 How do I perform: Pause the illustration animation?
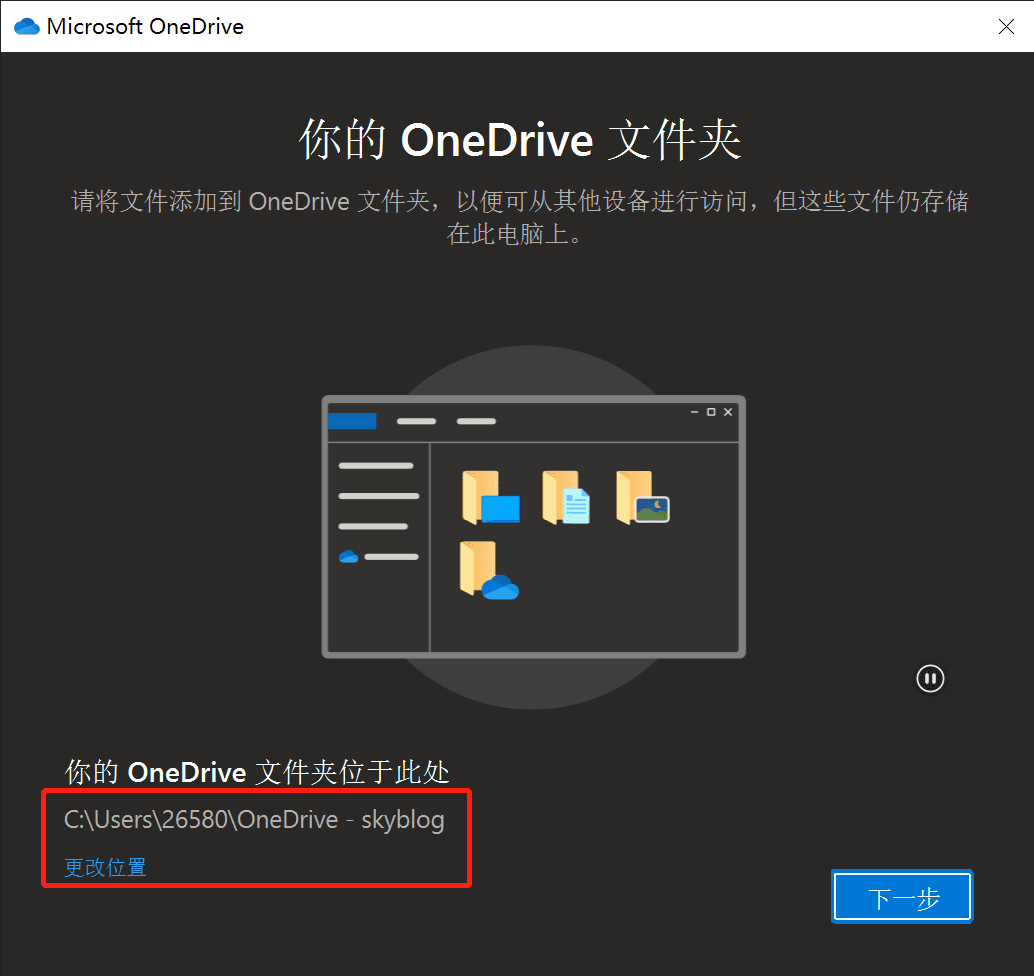point(930,679)
